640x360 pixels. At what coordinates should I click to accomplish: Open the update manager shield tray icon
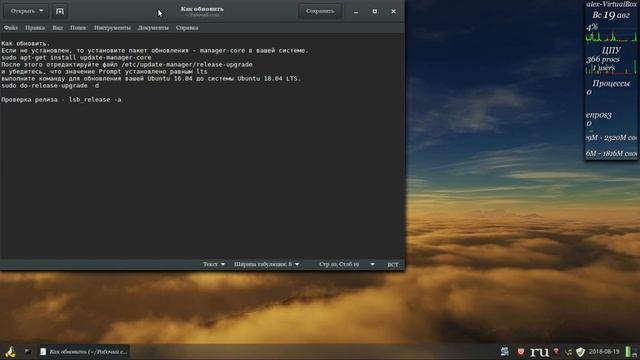click(x=580, y=351)
